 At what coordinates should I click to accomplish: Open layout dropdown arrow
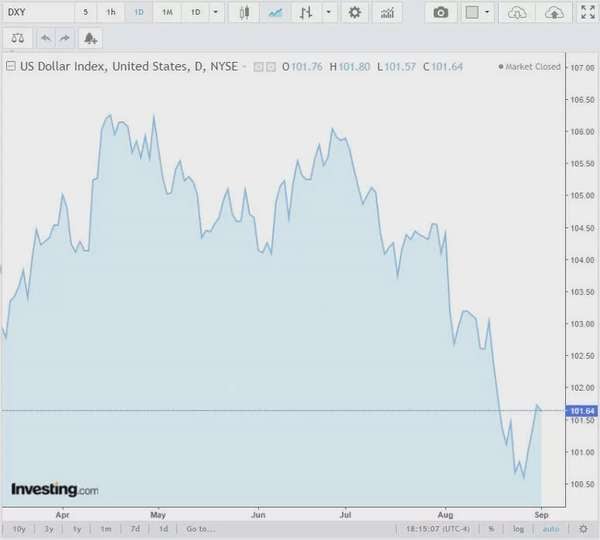(487, 12)
